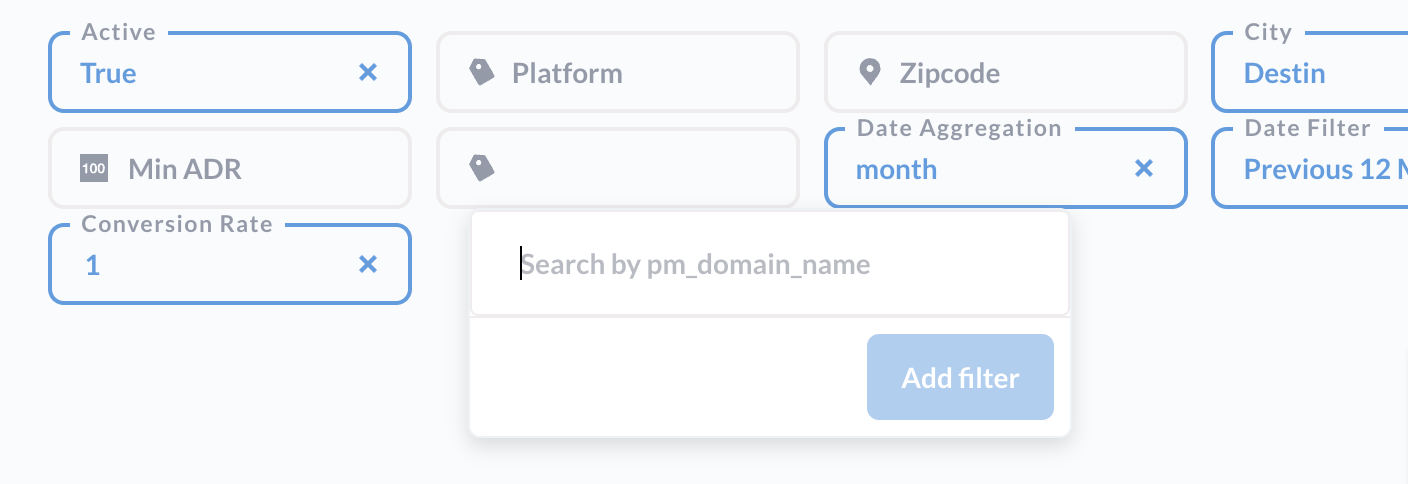Edit the Conversion Rate value 1
This screenshot has width=1408, height=484.
pyautogui.click(x=92, y=265)
